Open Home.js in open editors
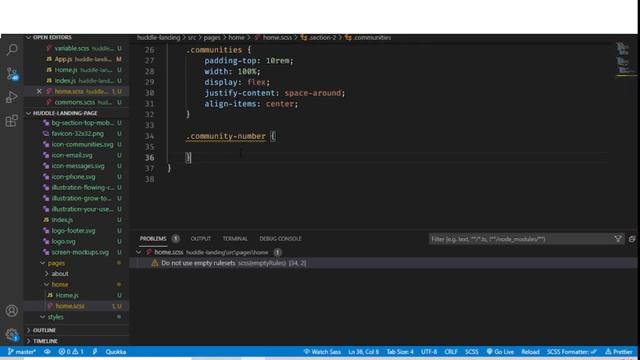The width and height of the screenshot is (640, 360). [x=66, y=70]
